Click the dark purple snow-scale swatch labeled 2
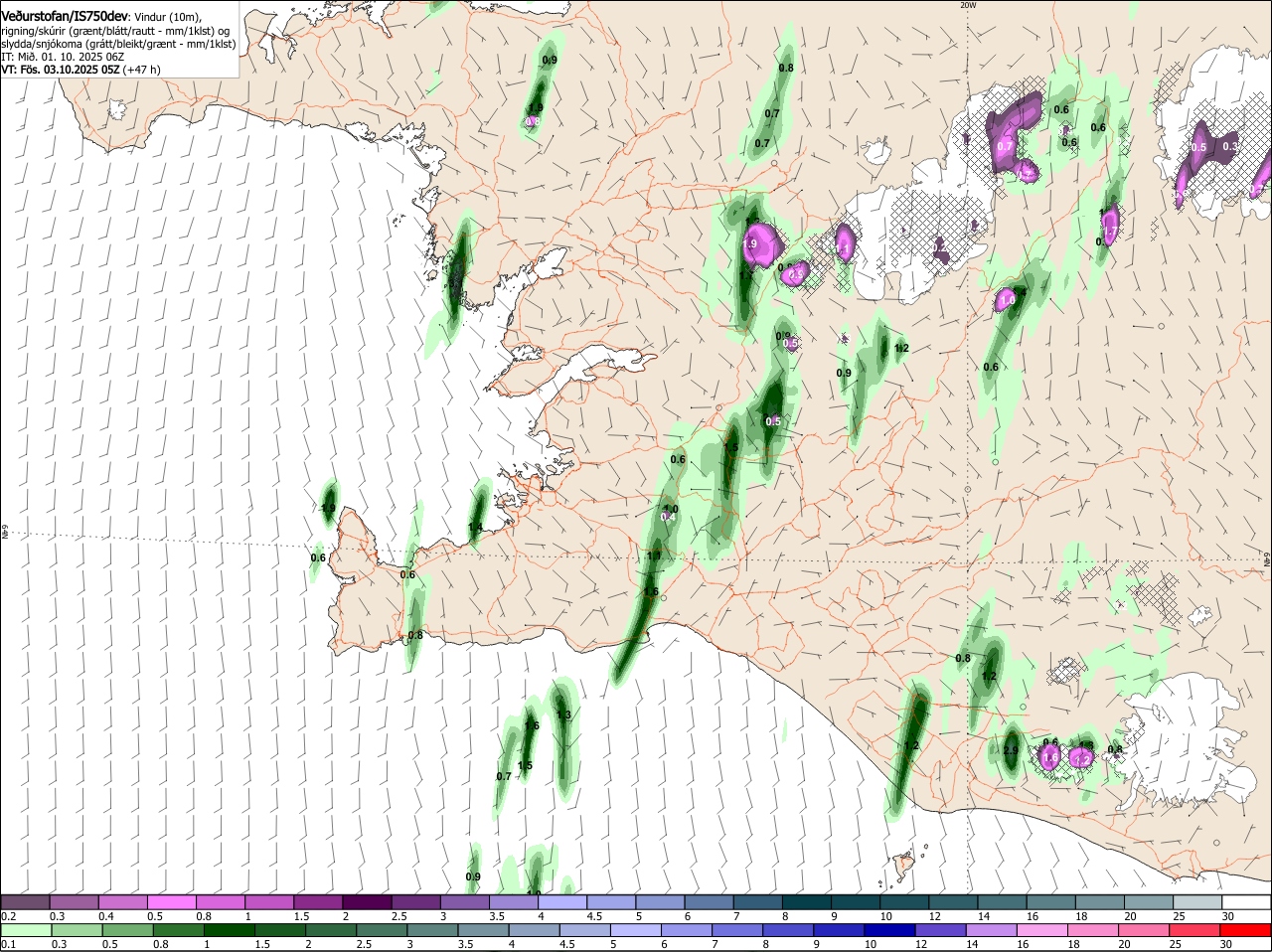The height and width of the screenshot is (952, 1272). coord(367,902)
